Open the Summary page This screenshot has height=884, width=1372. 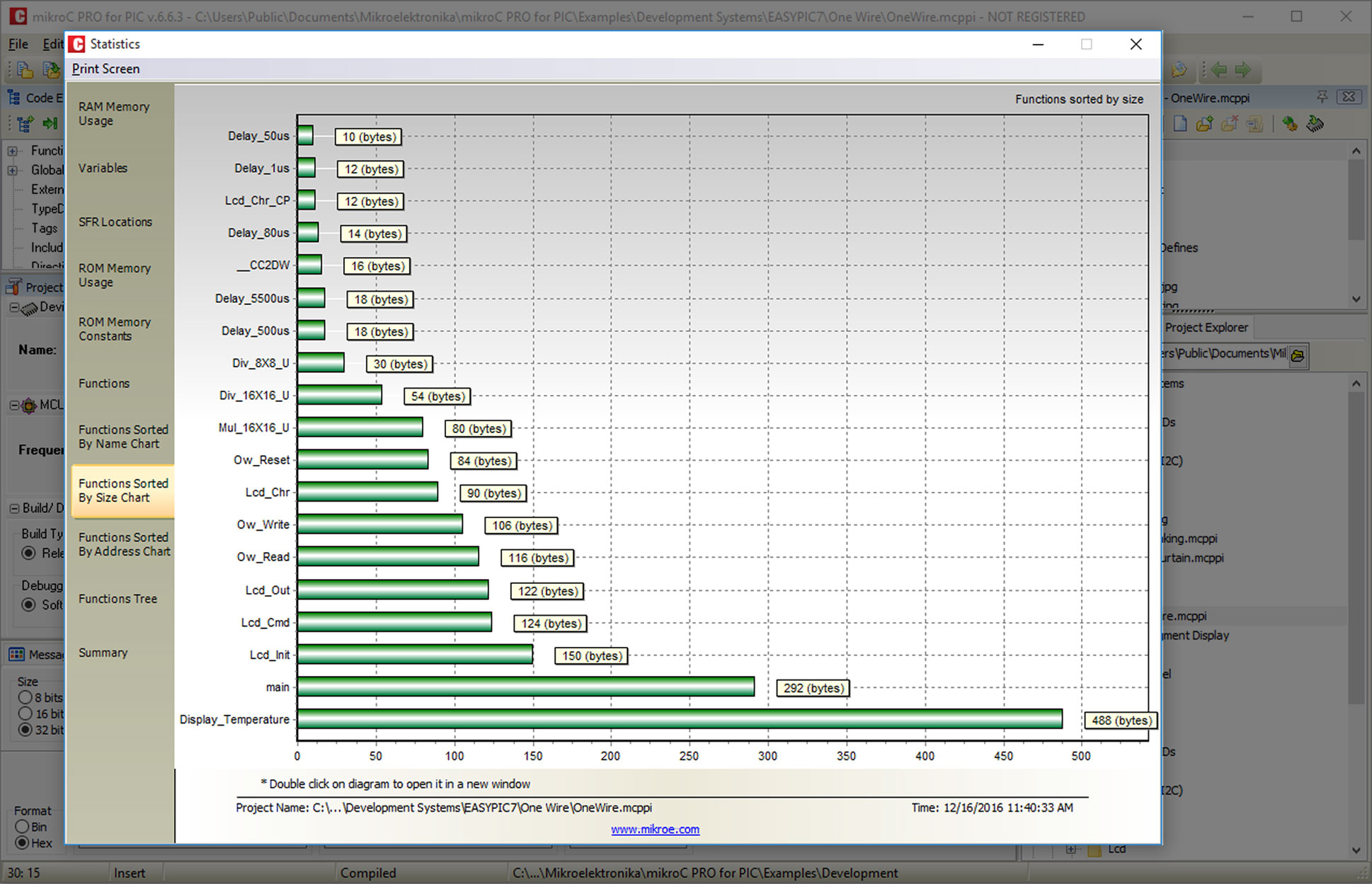coord(103,653)
